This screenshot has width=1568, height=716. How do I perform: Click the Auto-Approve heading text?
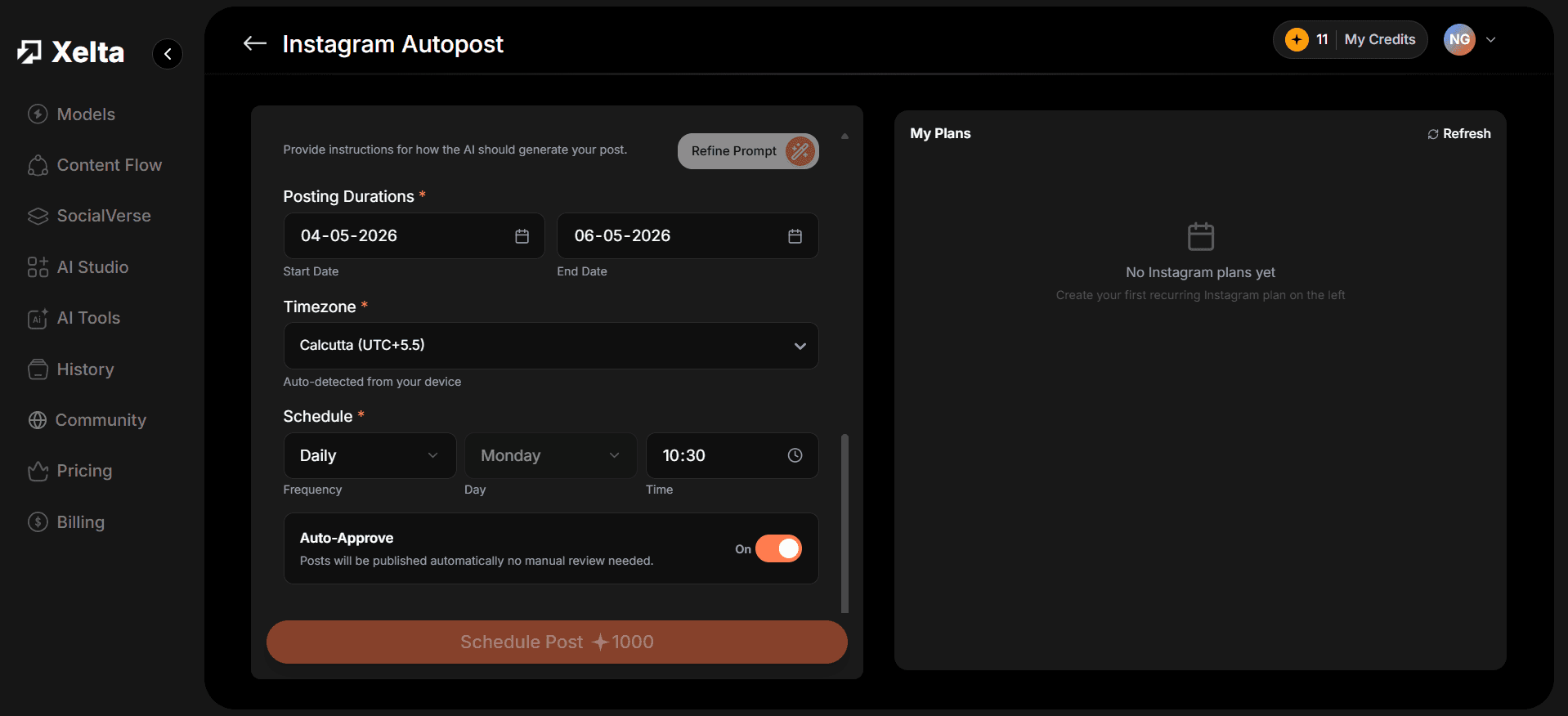pyautogui.click(x=347, y=538)
